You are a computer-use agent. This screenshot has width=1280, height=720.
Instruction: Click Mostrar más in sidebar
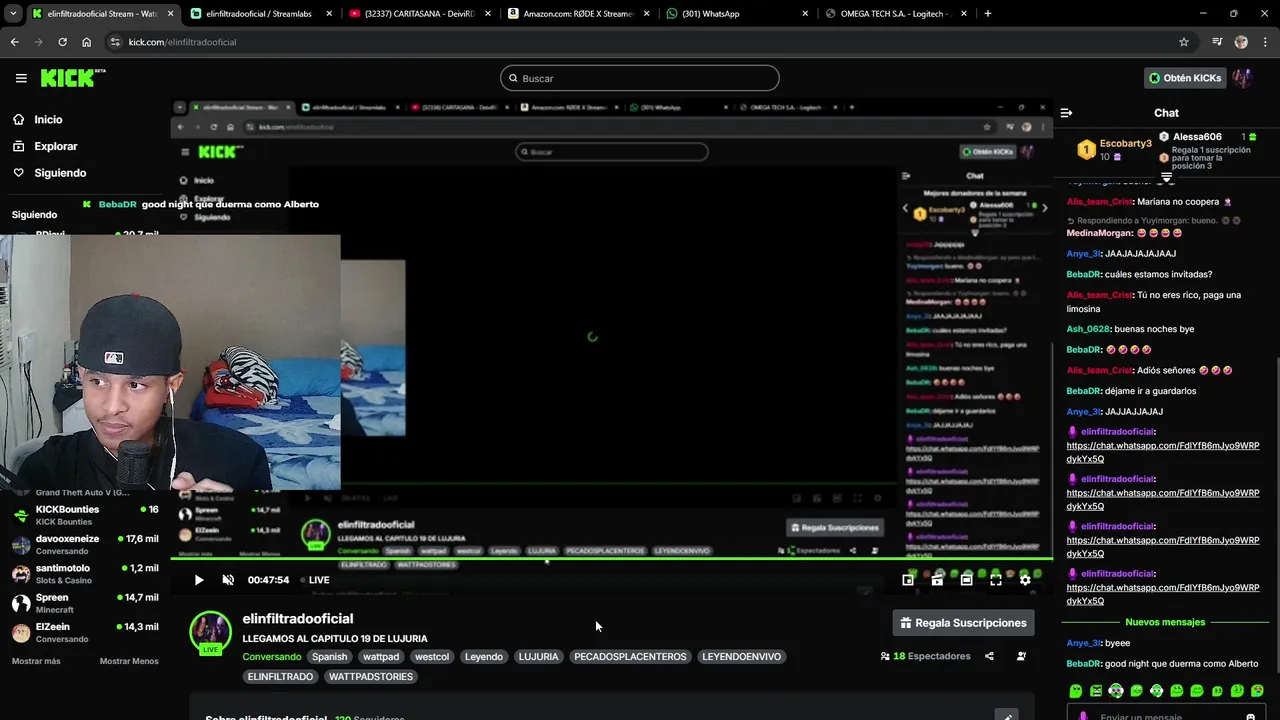tap(36, 661)
